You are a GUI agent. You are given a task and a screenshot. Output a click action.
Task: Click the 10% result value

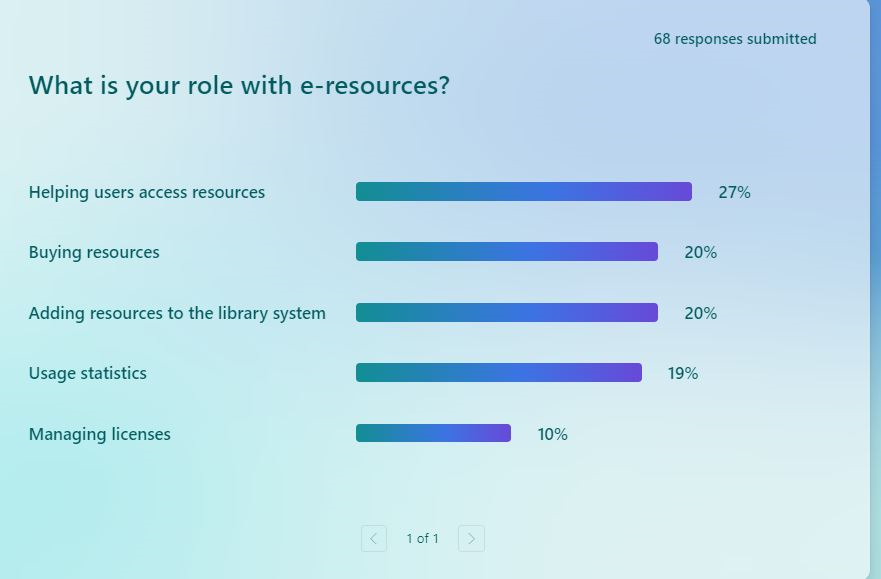pyautogui.click(x=552, y=434)
